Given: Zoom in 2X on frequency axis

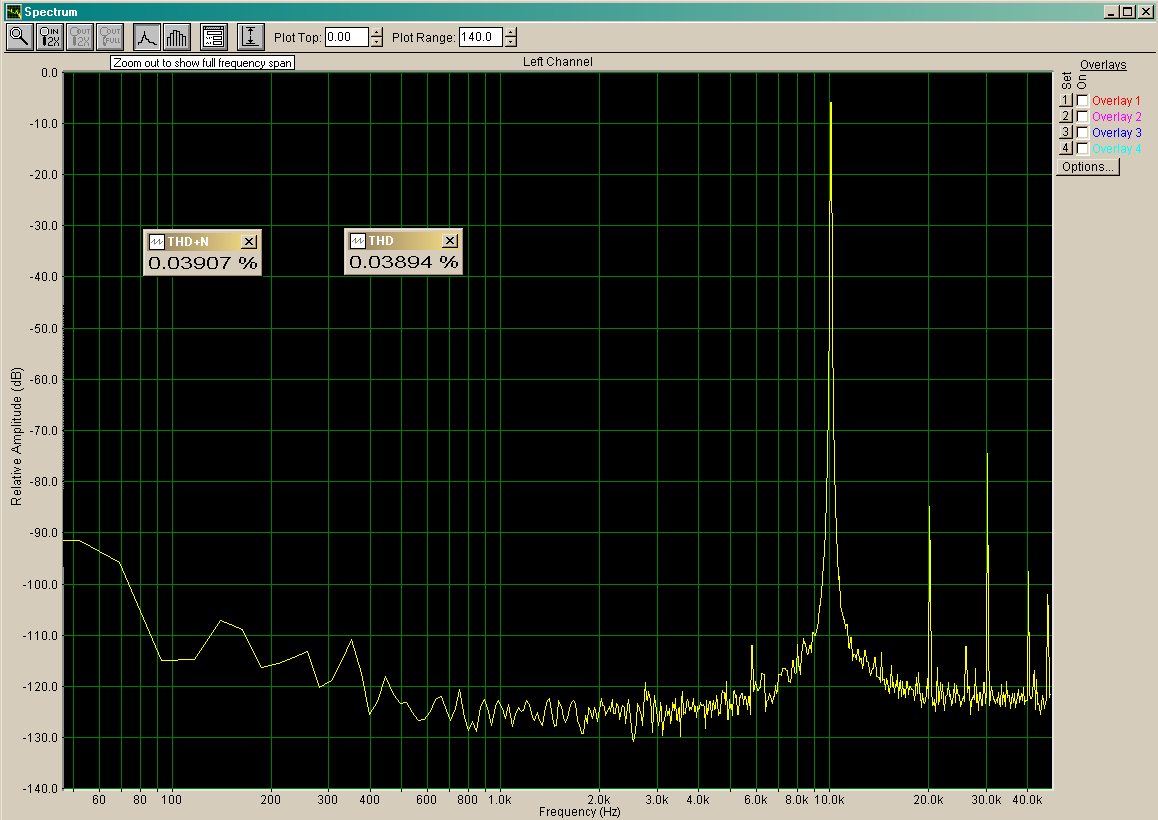Looking at the screenshot, I should 49,37.
